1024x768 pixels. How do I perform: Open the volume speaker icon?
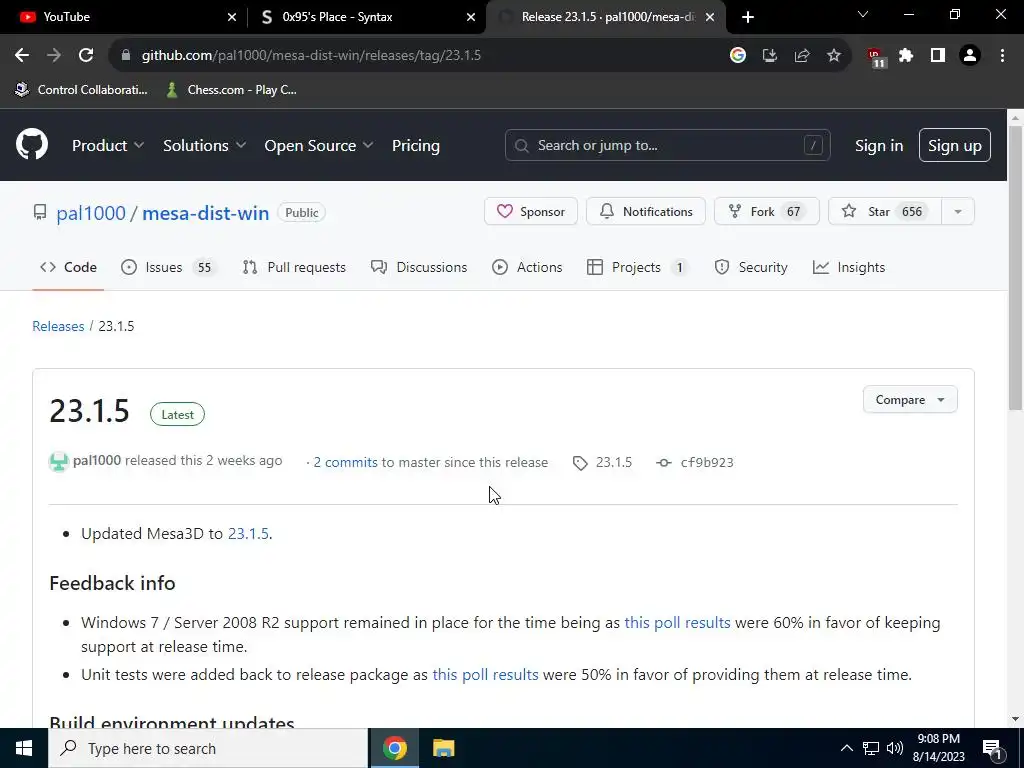click(x=895, y=748)
